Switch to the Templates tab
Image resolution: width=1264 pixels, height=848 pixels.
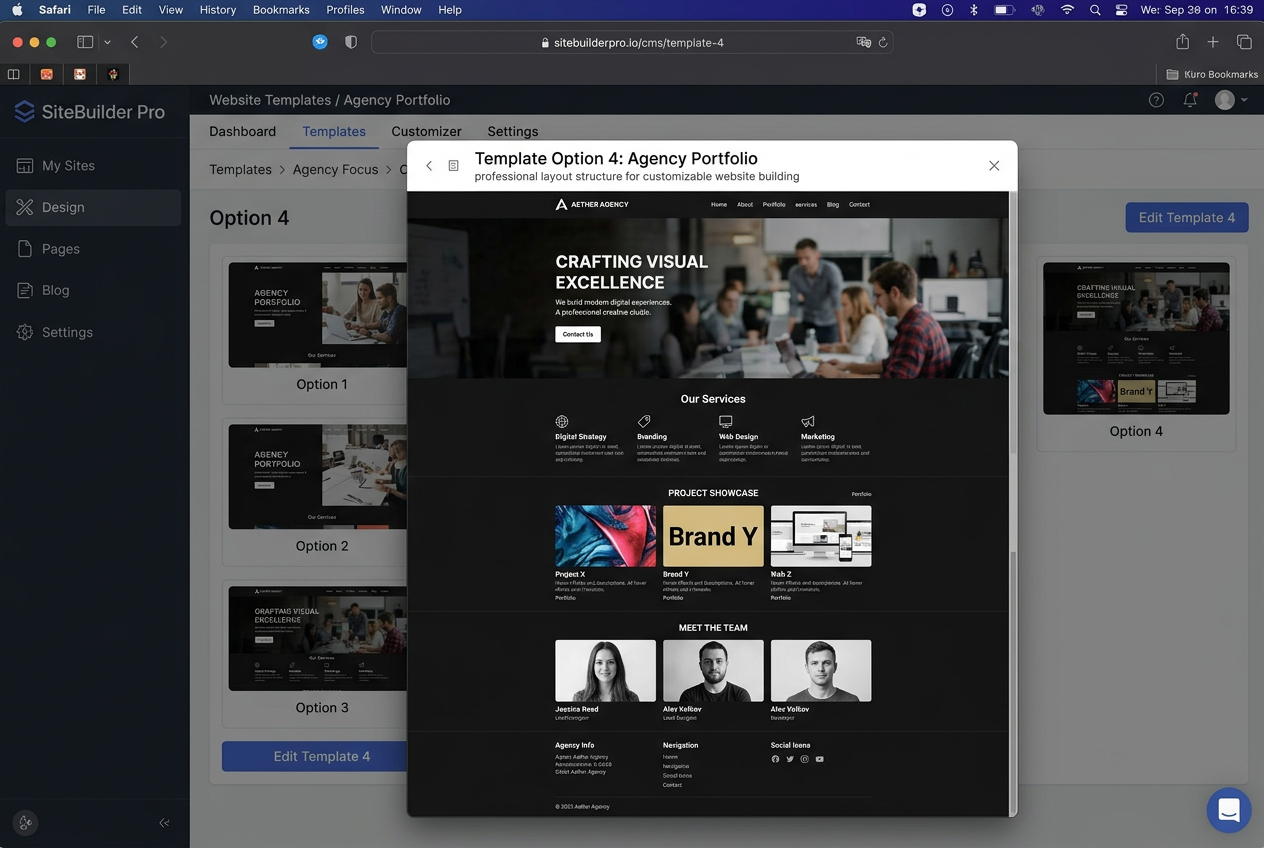pyautogui.click(x=334, y=131)
